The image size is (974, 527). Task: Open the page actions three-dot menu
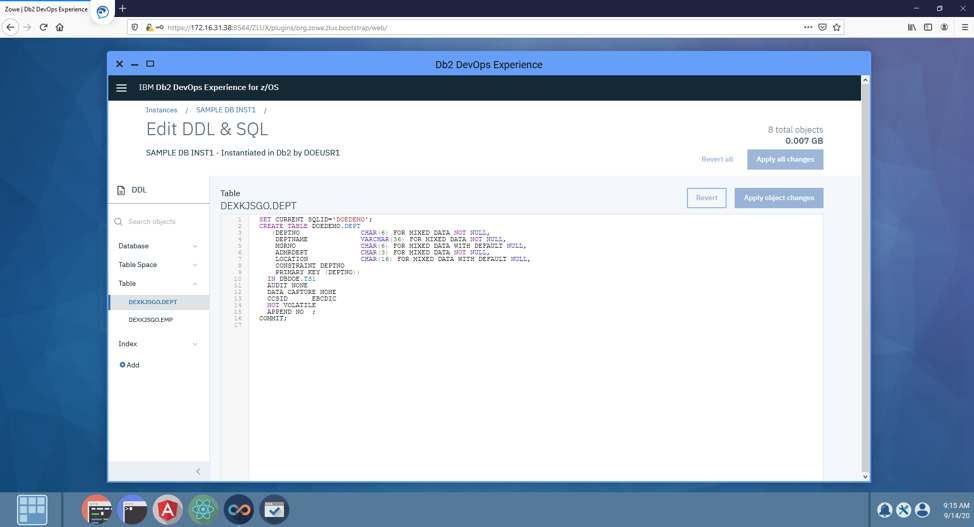click(x=808, y=27)
